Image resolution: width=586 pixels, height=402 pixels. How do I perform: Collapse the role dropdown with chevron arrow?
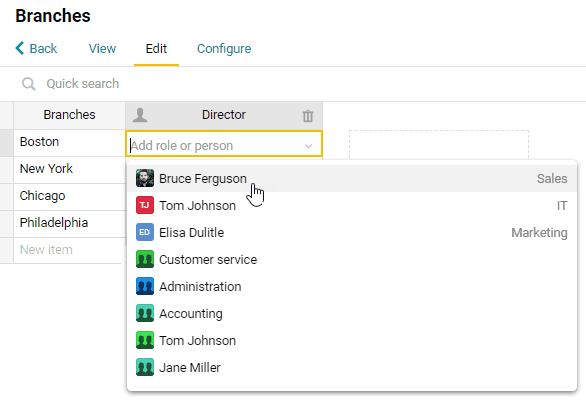click(x=308, y=146)
